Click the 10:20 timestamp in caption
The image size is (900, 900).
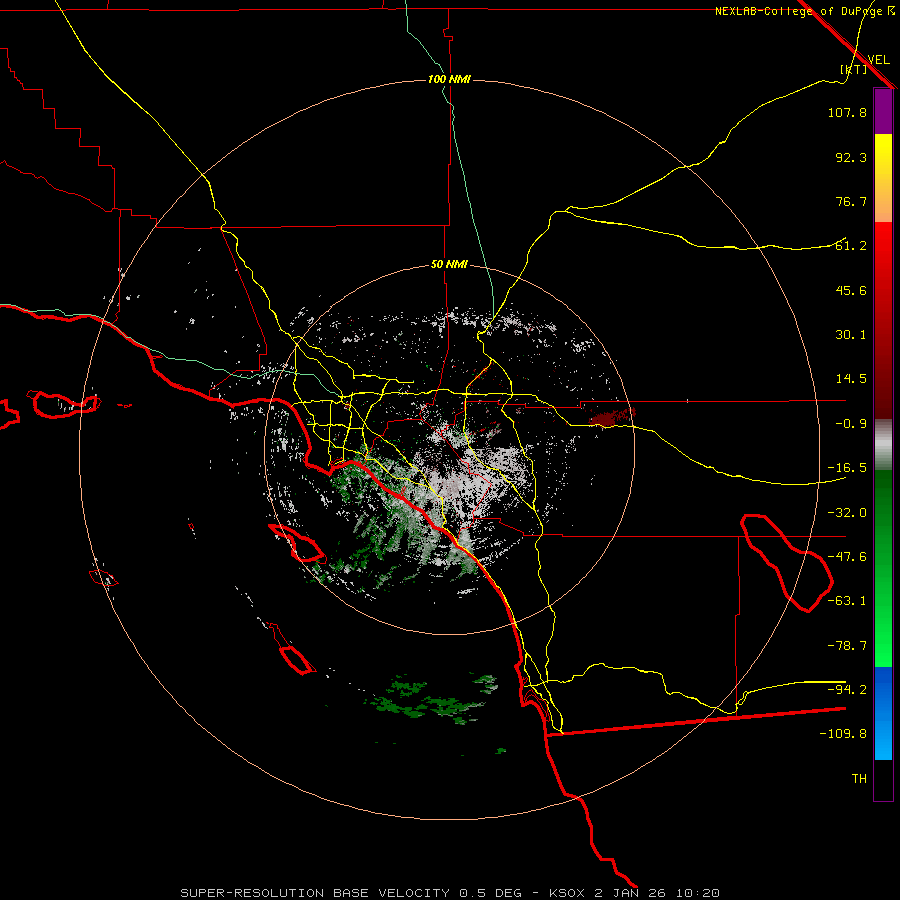pos(697,893)
